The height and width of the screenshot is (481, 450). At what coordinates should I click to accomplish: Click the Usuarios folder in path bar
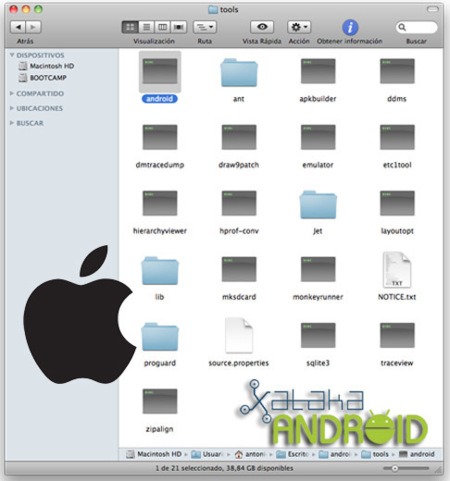(x=206, y=454)
